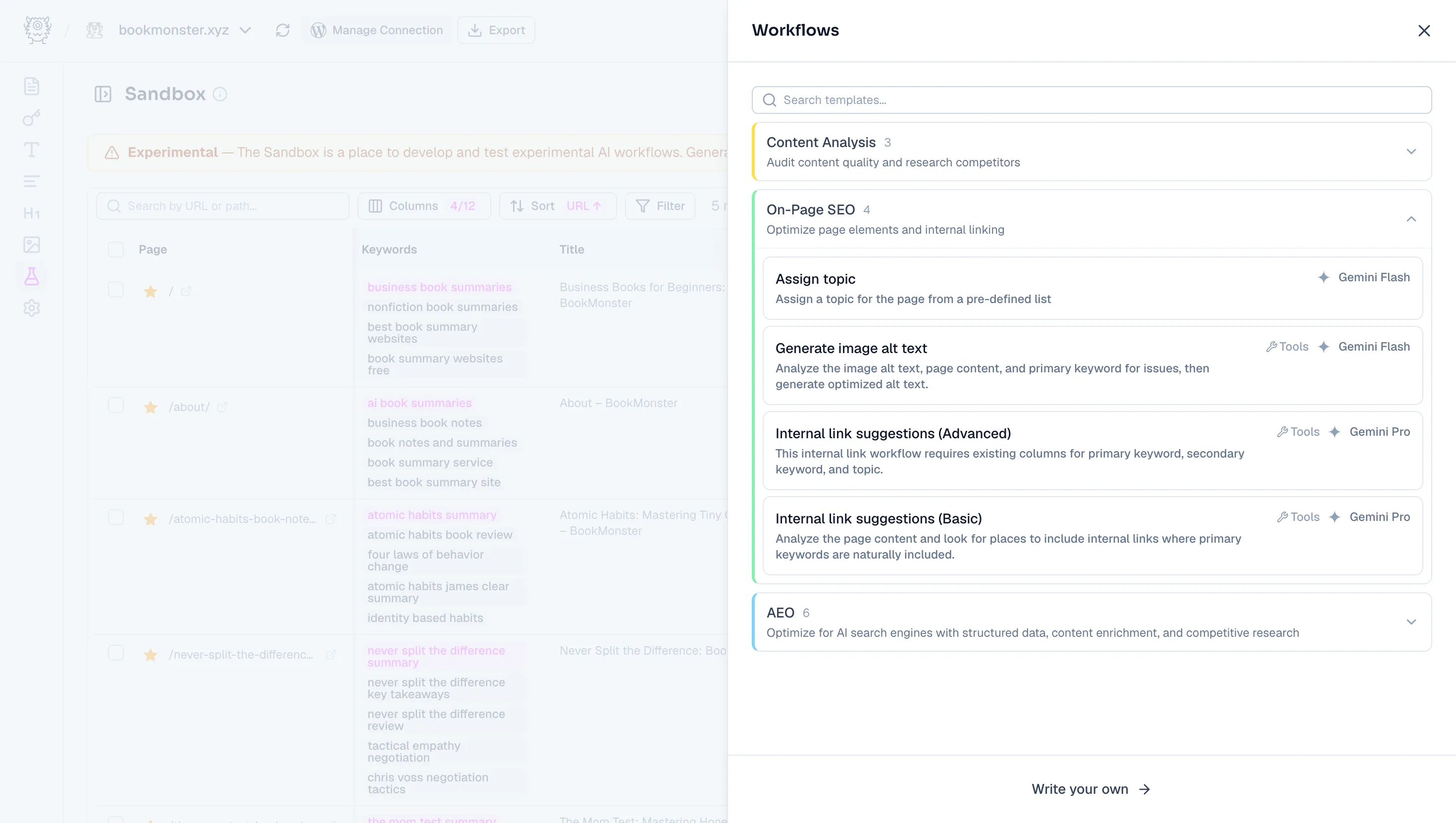Check the checkbox for the /about/ row
The height and width of the screenshot is (823, 1456).
click(x=116, y=406)
